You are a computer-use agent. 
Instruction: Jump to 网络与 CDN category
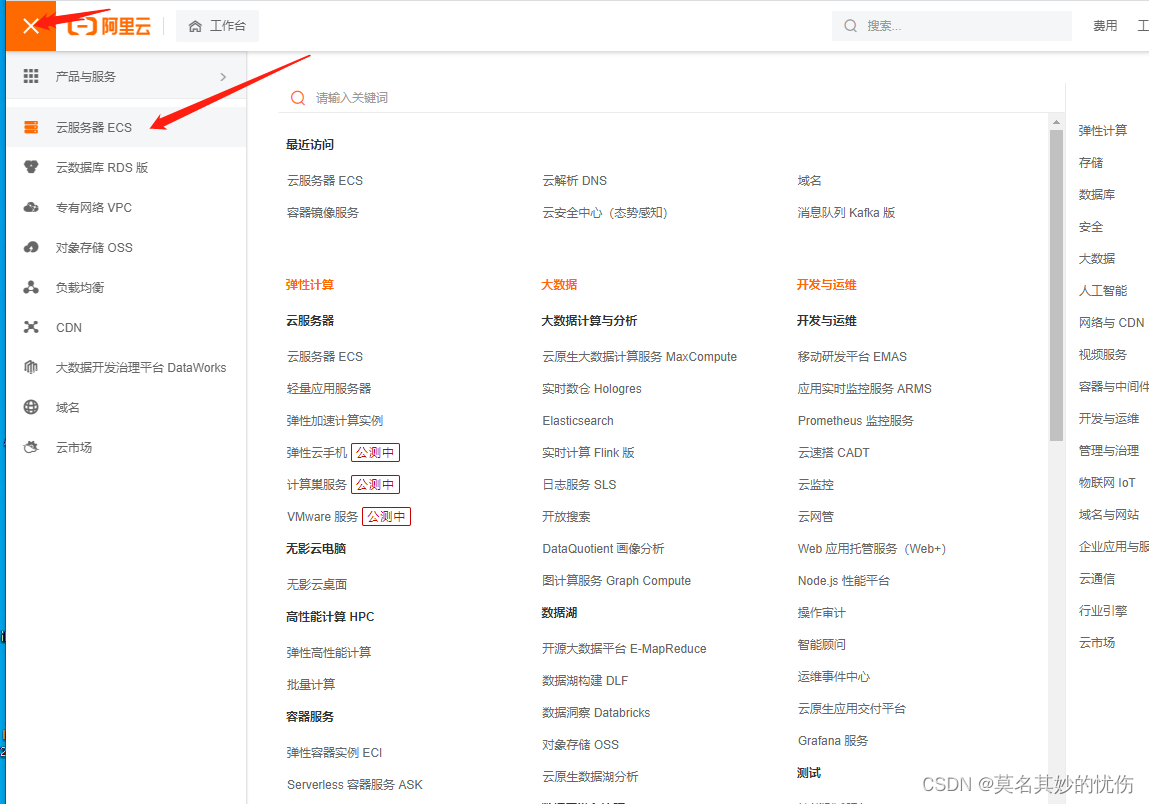[x=1111, y=322]
